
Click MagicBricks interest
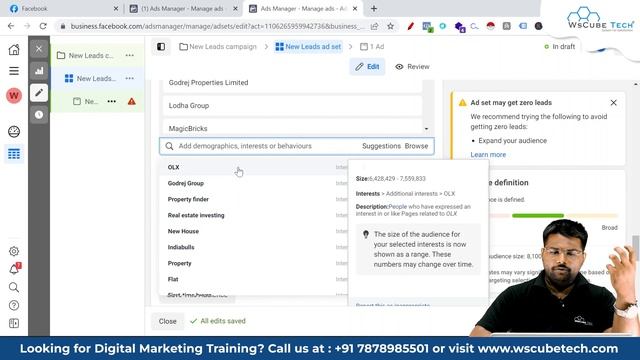[292, 127]
